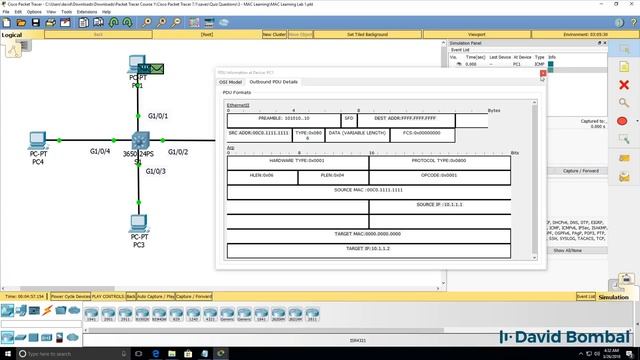Screen dimensions: 640x360
Task: Click Set Tiled Background button
Action: point(367,35)
